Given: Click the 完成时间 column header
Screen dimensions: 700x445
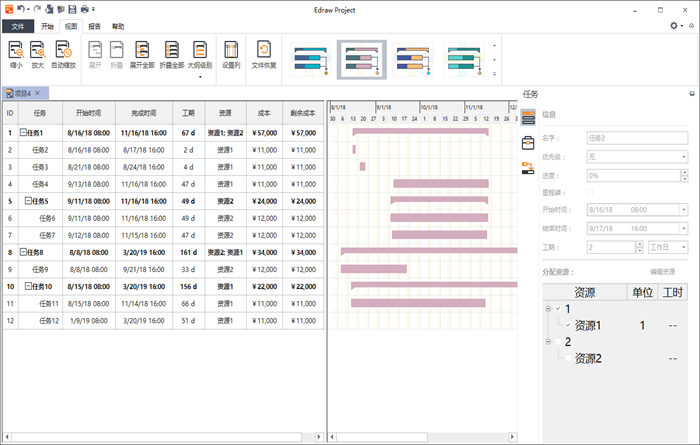Looking at the screenshot, I should [144, 113].
